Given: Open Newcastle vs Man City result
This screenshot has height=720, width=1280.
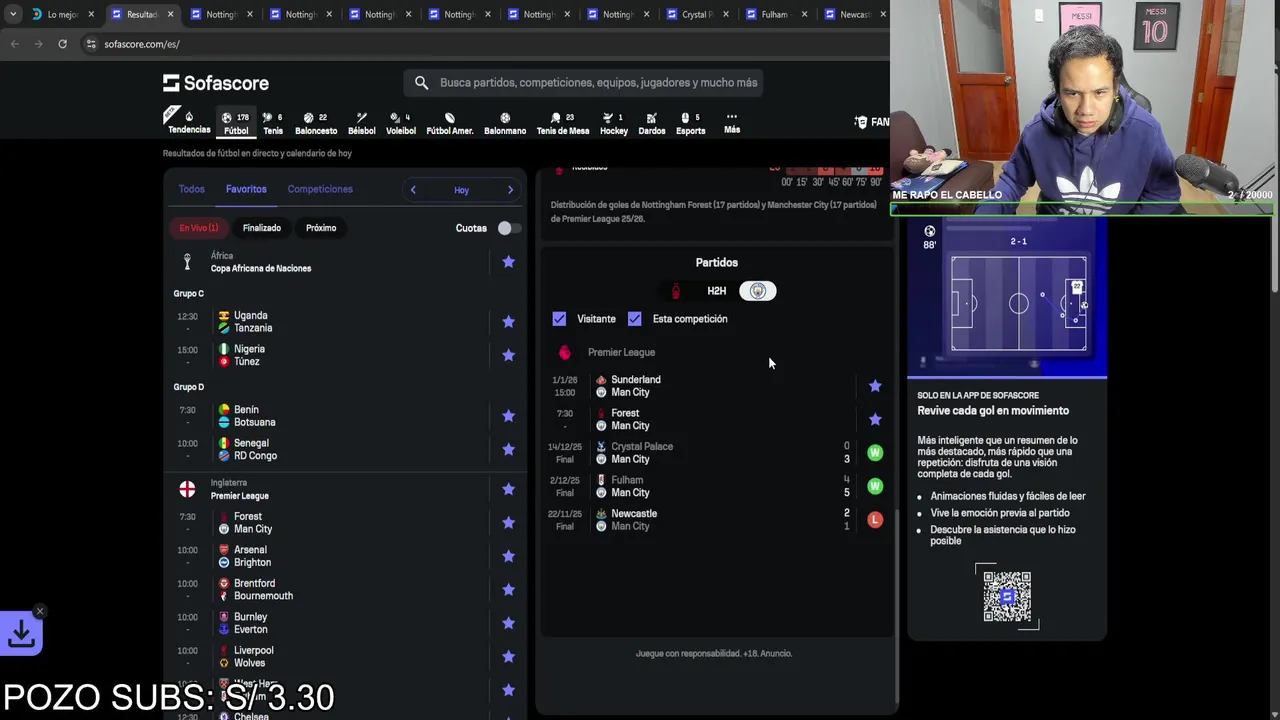Looking at the screenshot, I should 716,520.
